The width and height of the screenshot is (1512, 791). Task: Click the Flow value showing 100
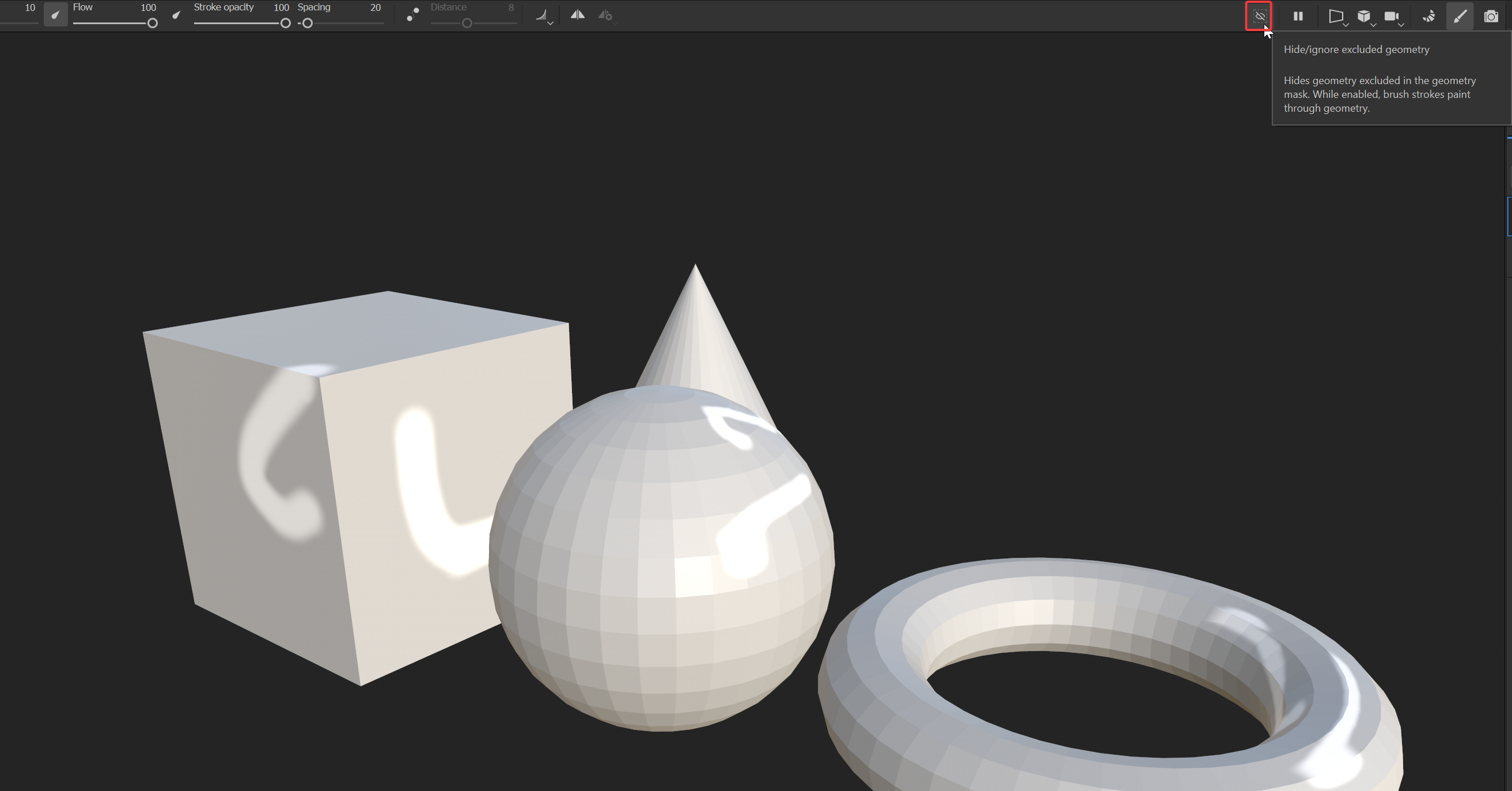pos(148,7)
